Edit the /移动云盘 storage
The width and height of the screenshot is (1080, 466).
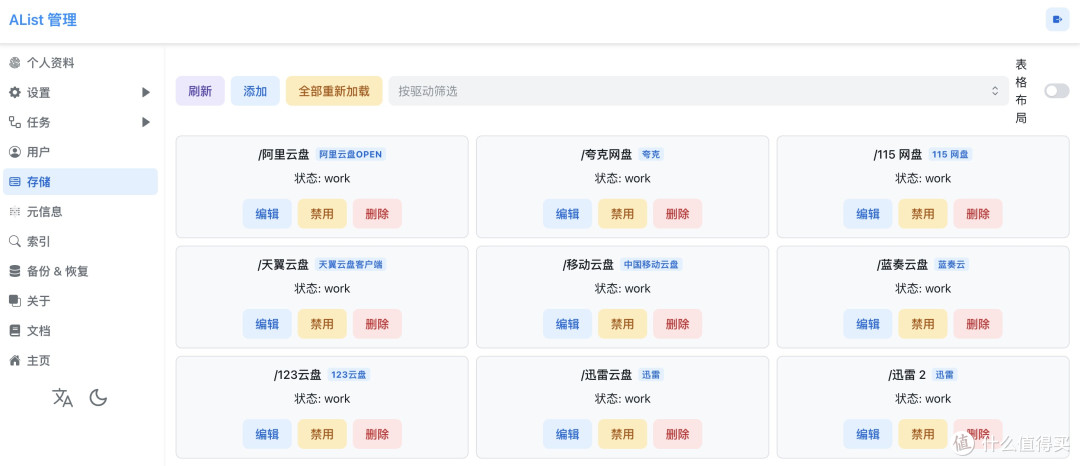tap(568, 324)
